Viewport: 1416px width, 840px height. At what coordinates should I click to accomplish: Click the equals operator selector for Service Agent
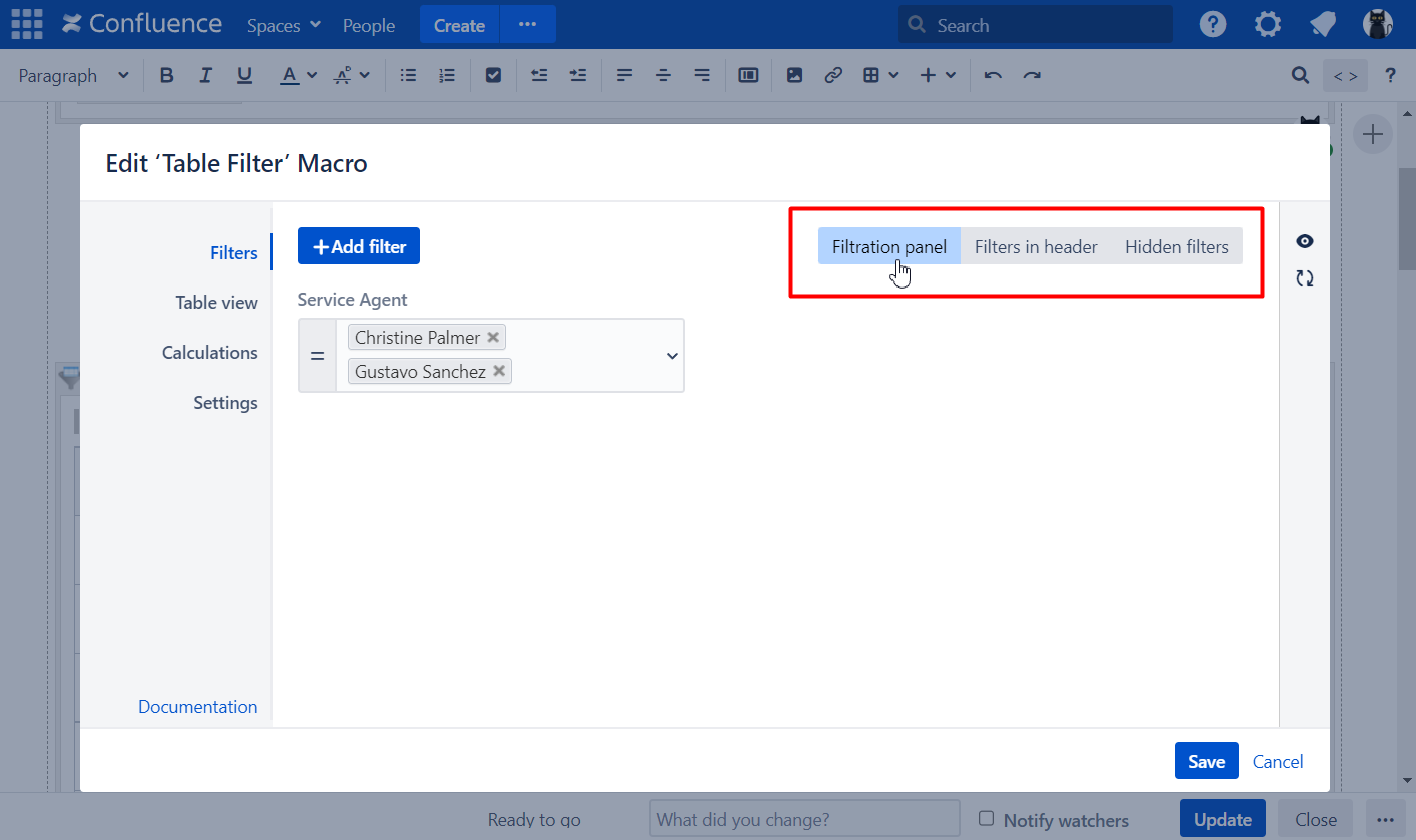click(x=317, y=356)
